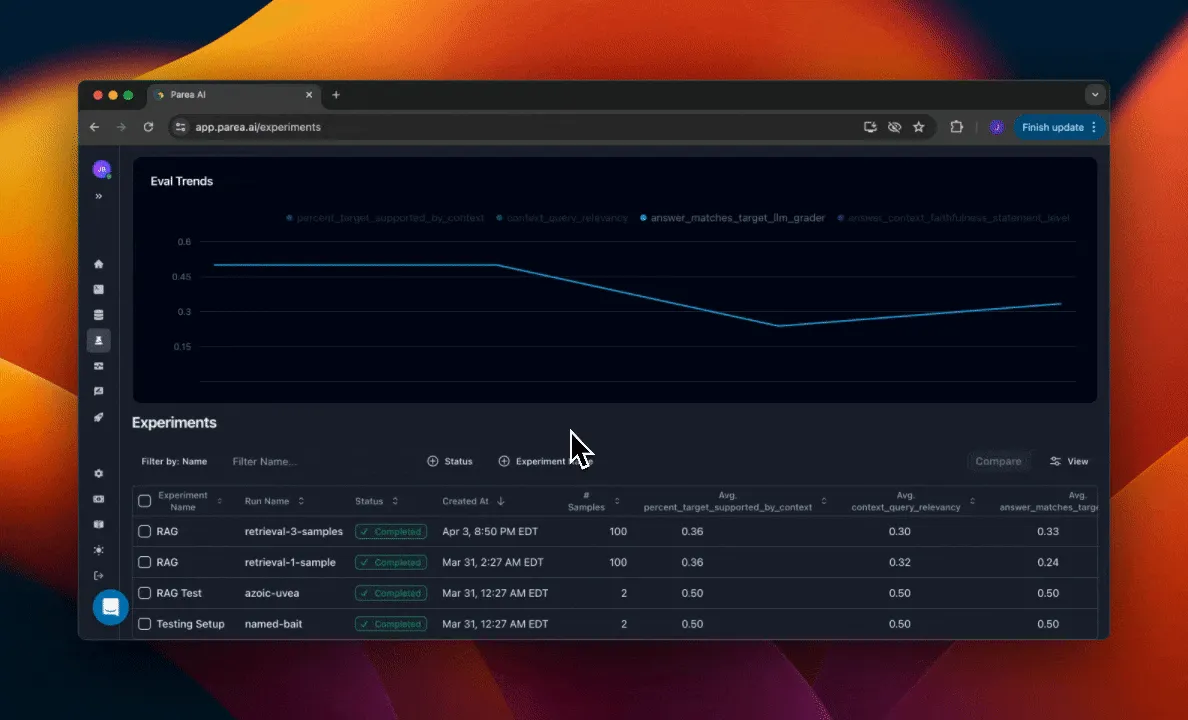Click the sun theme icon in sidebar
Viewport: 1188px width, 720px height.
pos(98,550)
